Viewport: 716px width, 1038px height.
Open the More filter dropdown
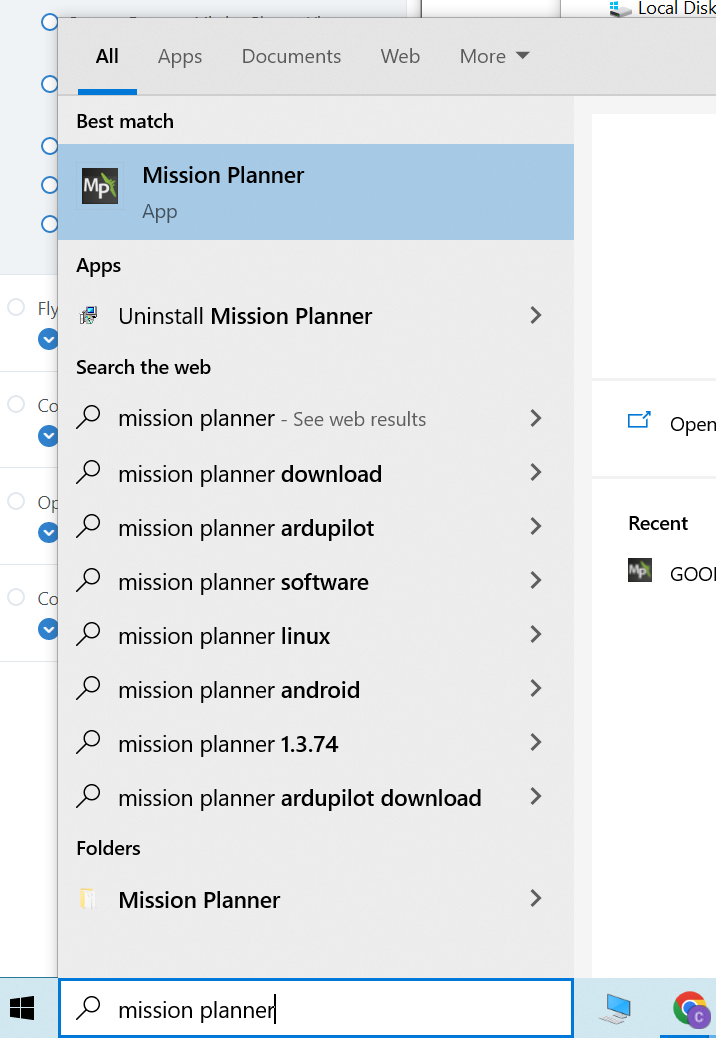point(494,56)
